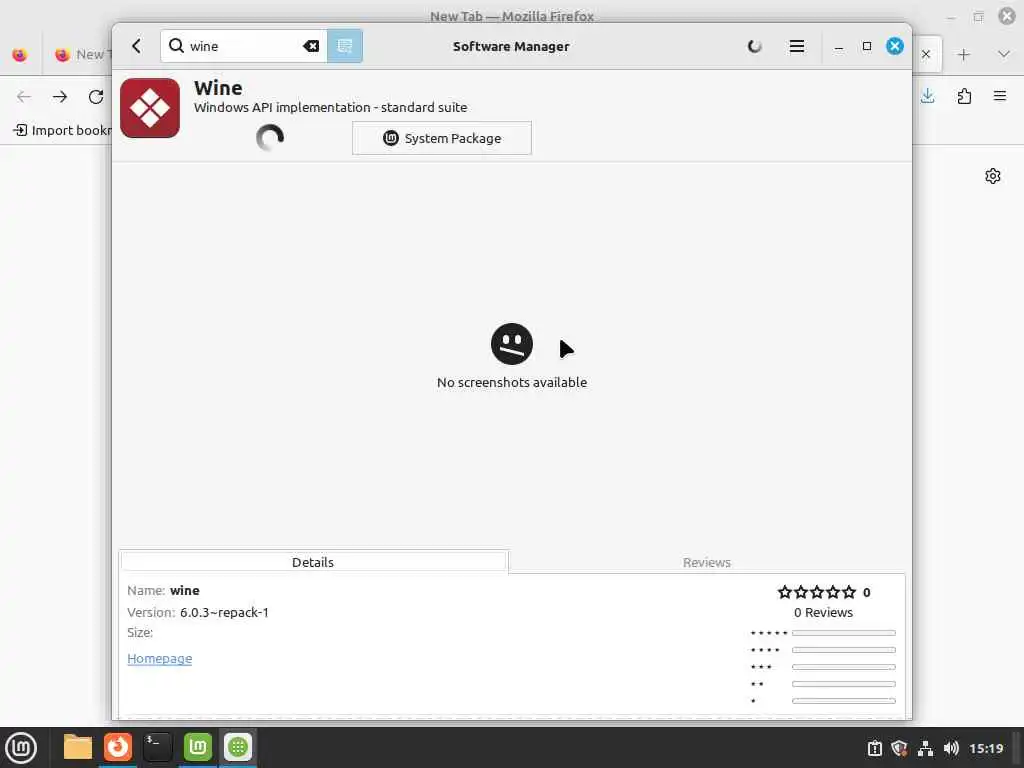Screen dimensions: 1024x768
Task: Click the Mint green taskbar app
Action: [x=198, y=747]
